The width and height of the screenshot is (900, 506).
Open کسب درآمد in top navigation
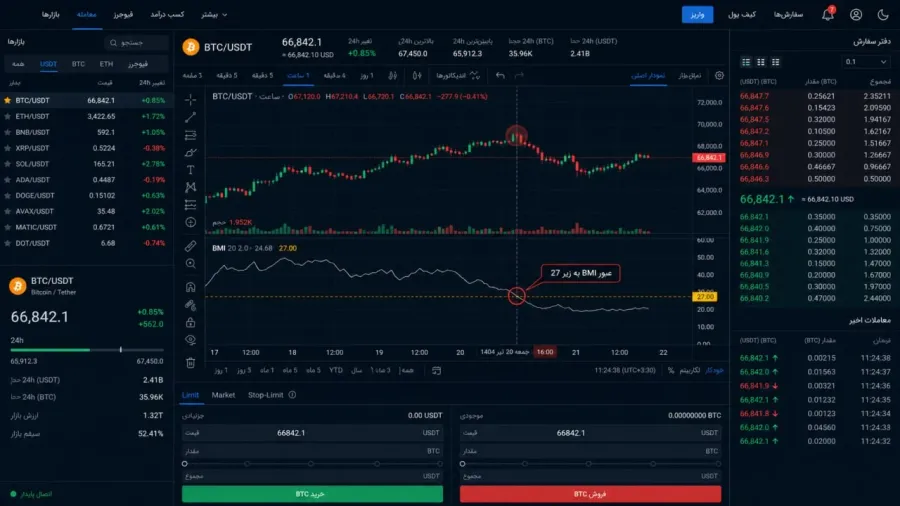click(x=167, y=14)
